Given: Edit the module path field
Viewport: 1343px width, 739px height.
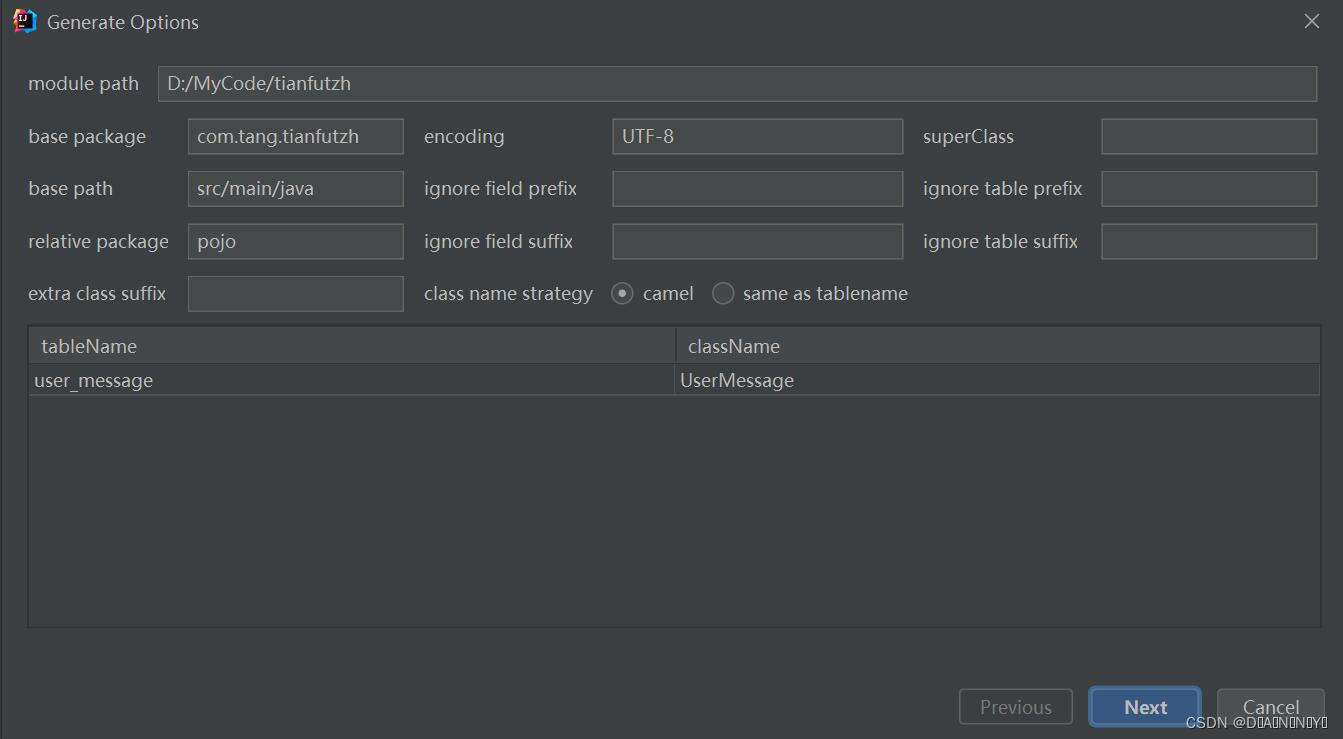Looking at the screenshot, I should tap(737, 84).
